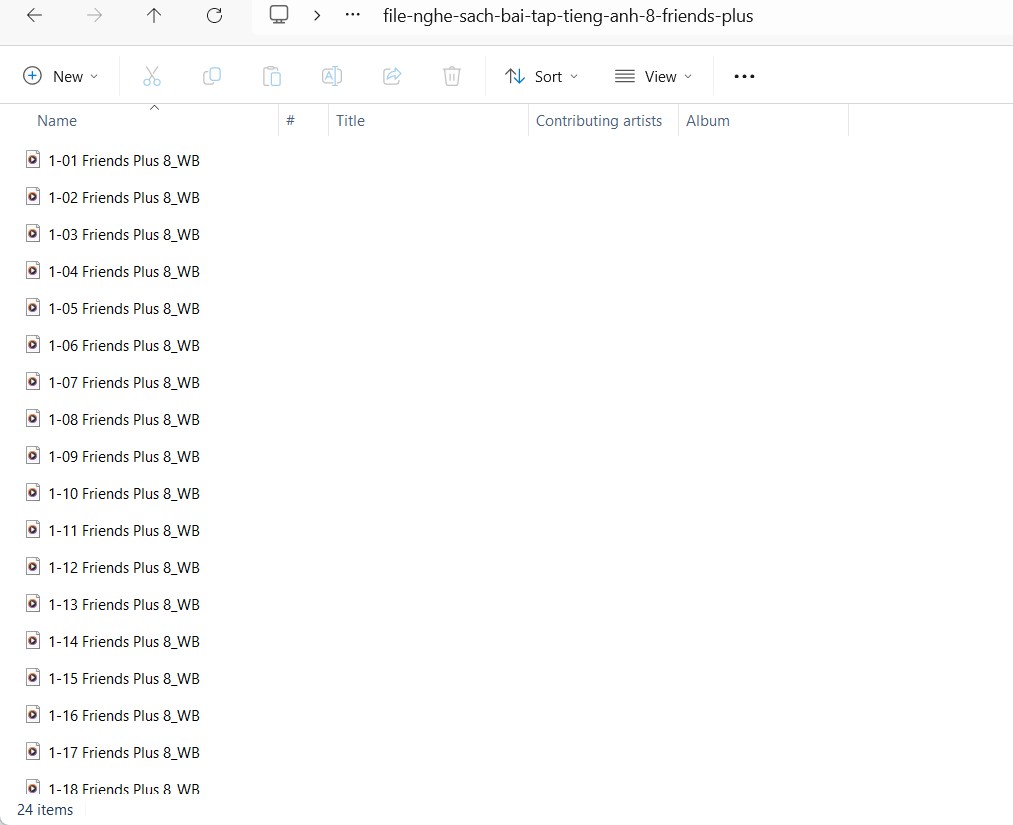Select the Copy icon in the toolbar
1013x825 pixels.
[212, 76]
